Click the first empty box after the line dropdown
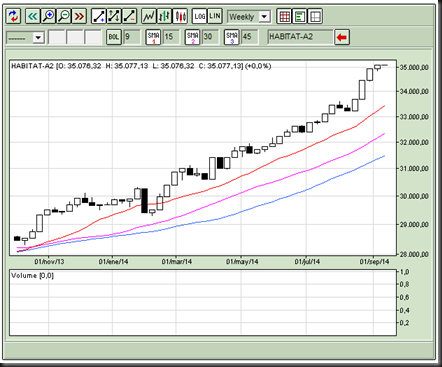 point(57,37)
